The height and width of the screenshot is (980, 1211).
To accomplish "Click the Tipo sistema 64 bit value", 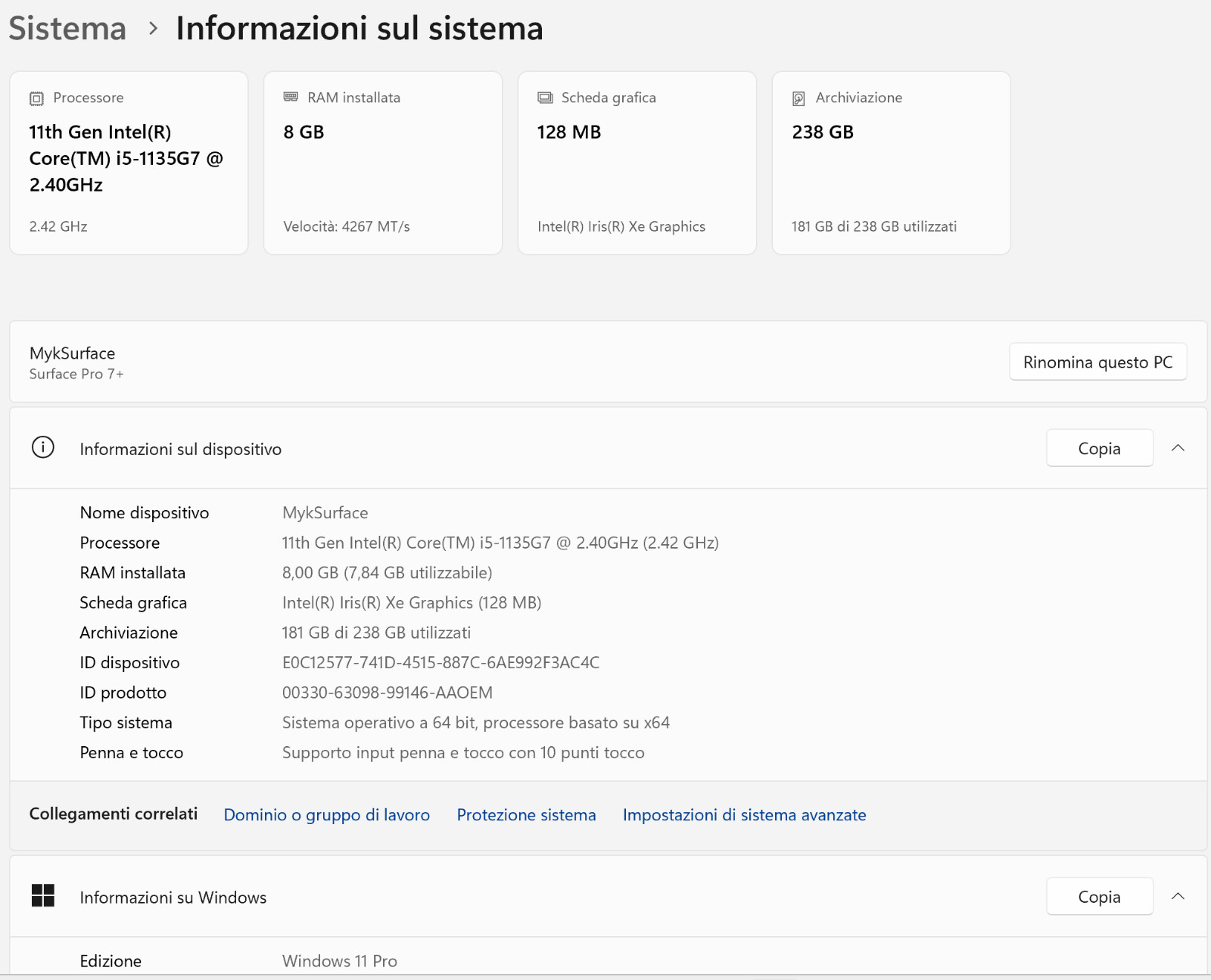I will (475, 722).
